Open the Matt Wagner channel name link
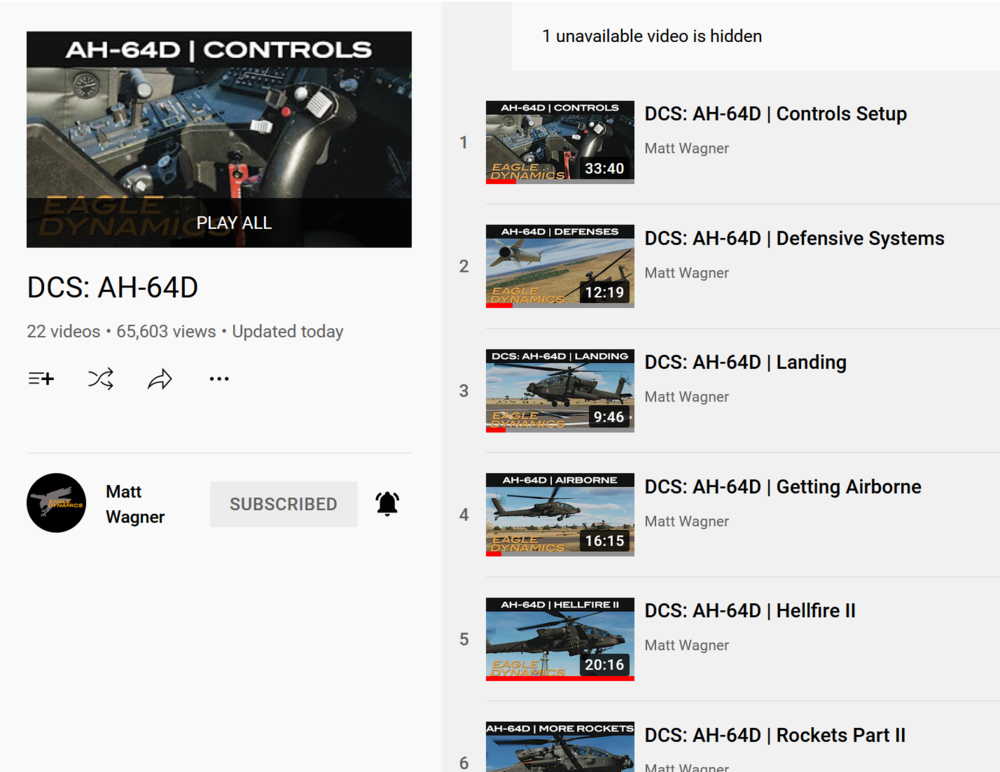Screen dimensions: 1000x772 135,504
